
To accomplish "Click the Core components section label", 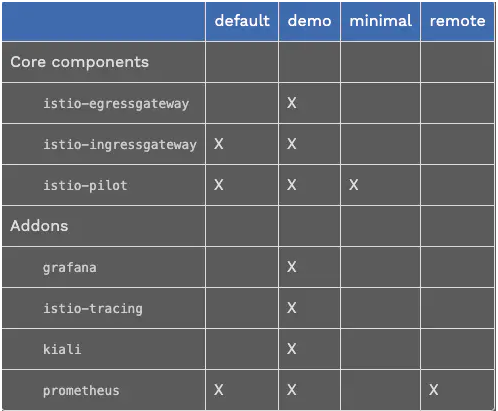I will [x=79, y=62].
